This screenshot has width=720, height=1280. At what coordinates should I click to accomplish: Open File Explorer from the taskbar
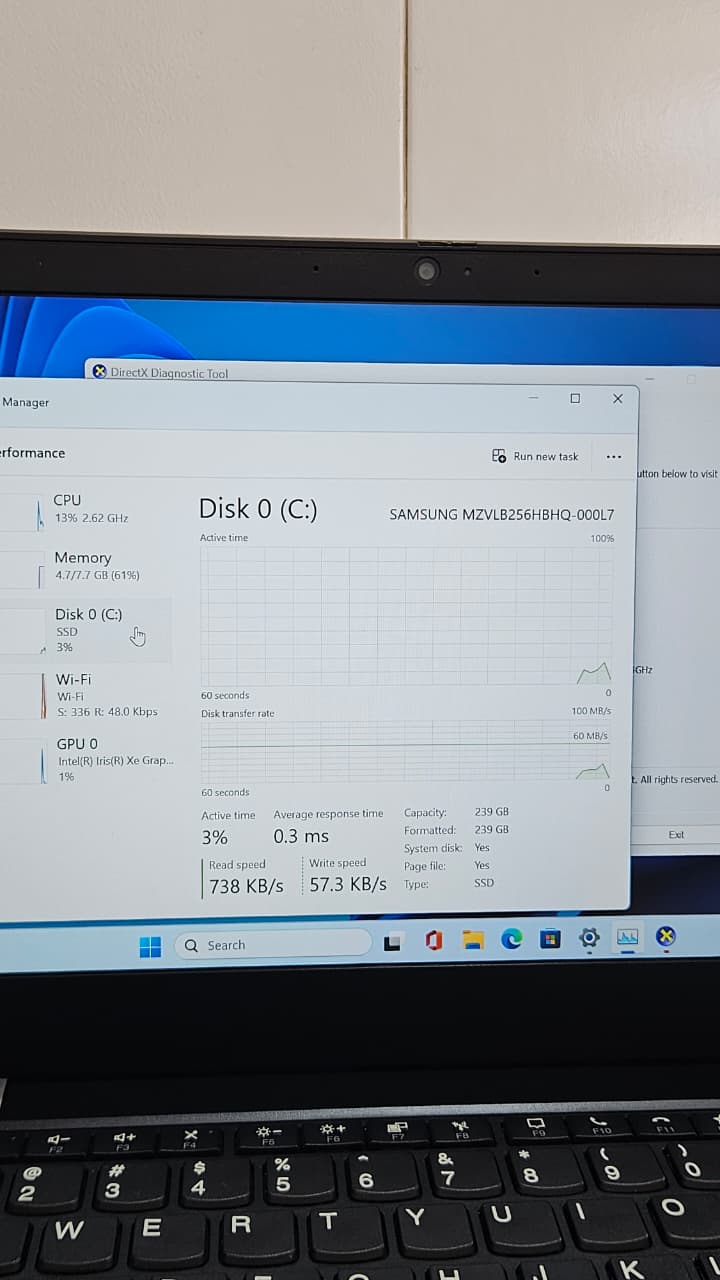tap(472, 940)
